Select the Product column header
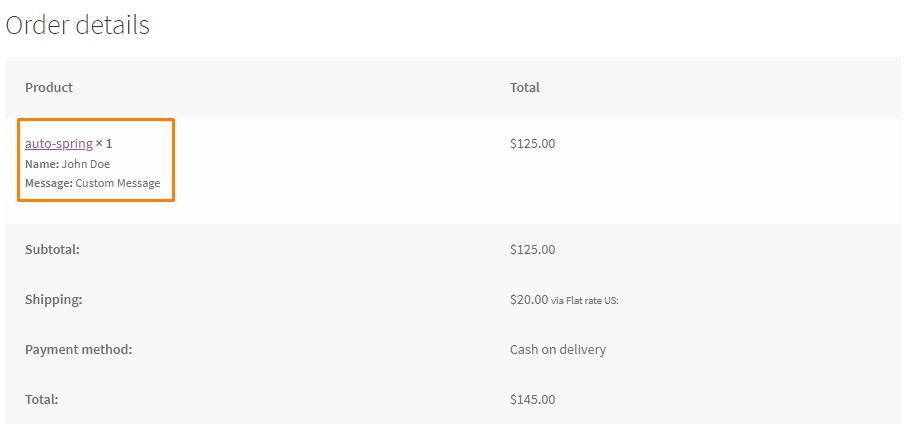Screen dimensions: 915x432 (49, 88)
